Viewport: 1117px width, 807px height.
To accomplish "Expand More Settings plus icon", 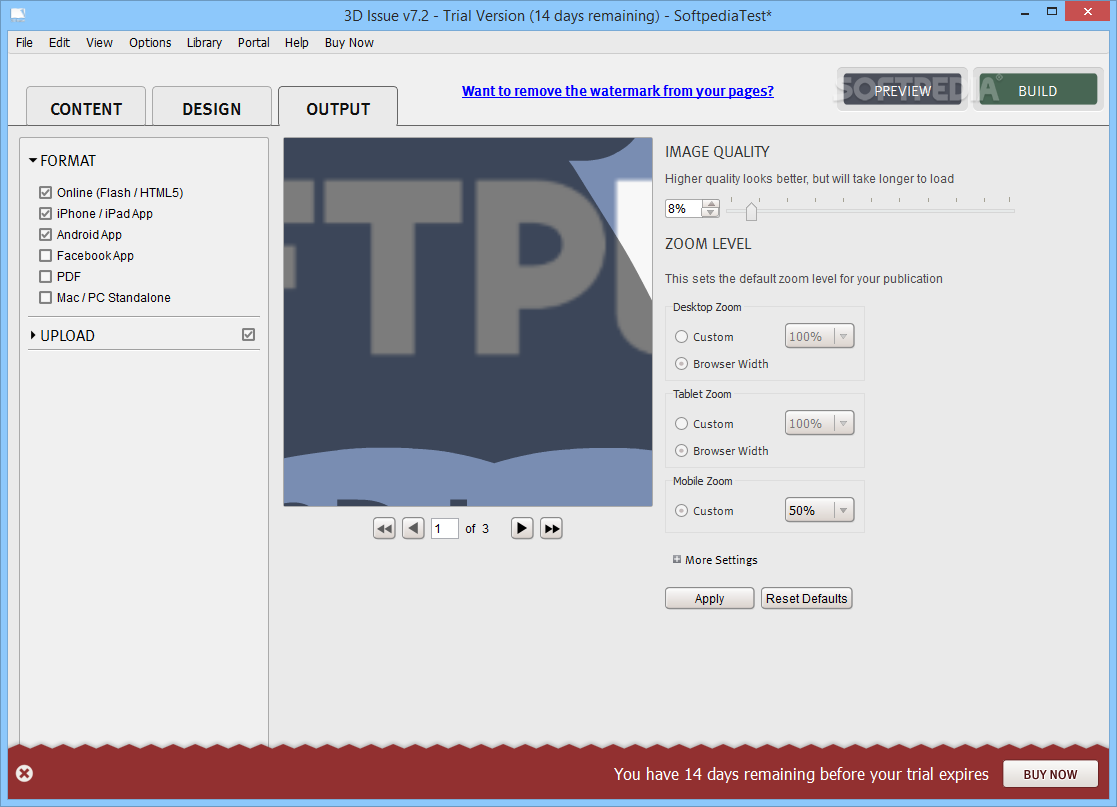I will point(677,559).
